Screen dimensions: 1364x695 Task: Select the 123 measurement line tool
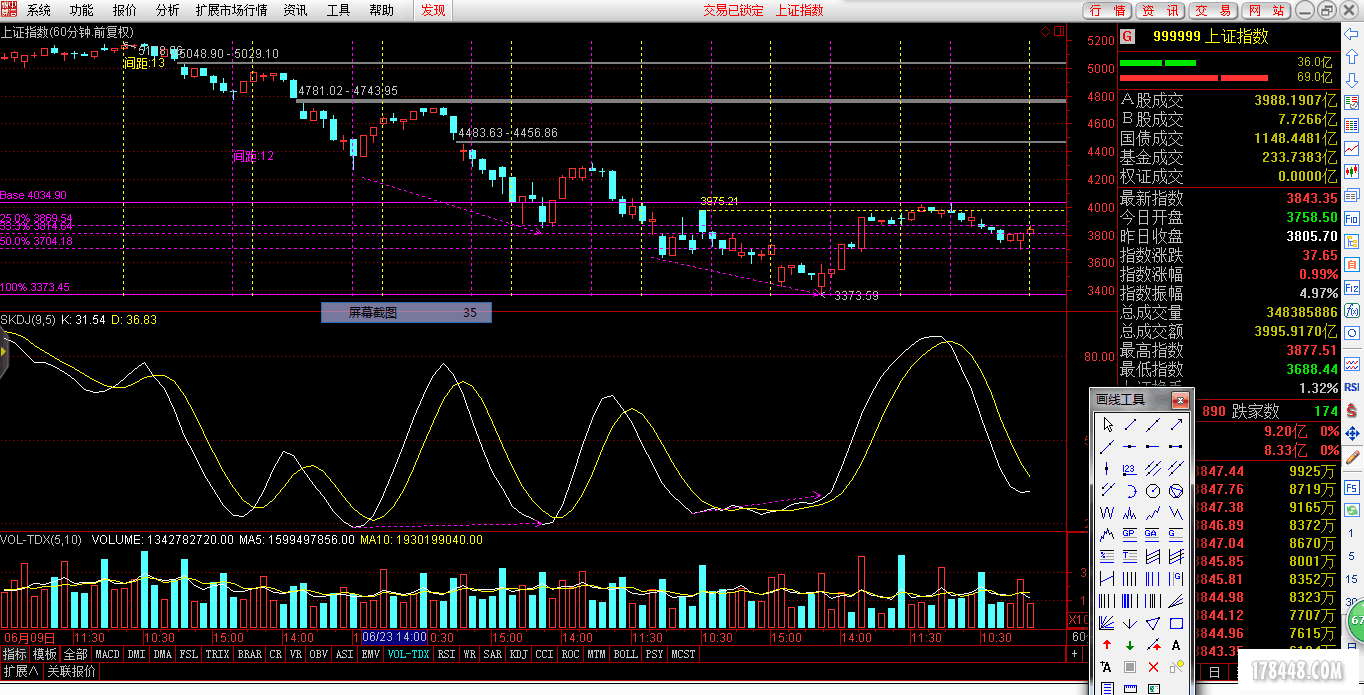point(1129,468)
